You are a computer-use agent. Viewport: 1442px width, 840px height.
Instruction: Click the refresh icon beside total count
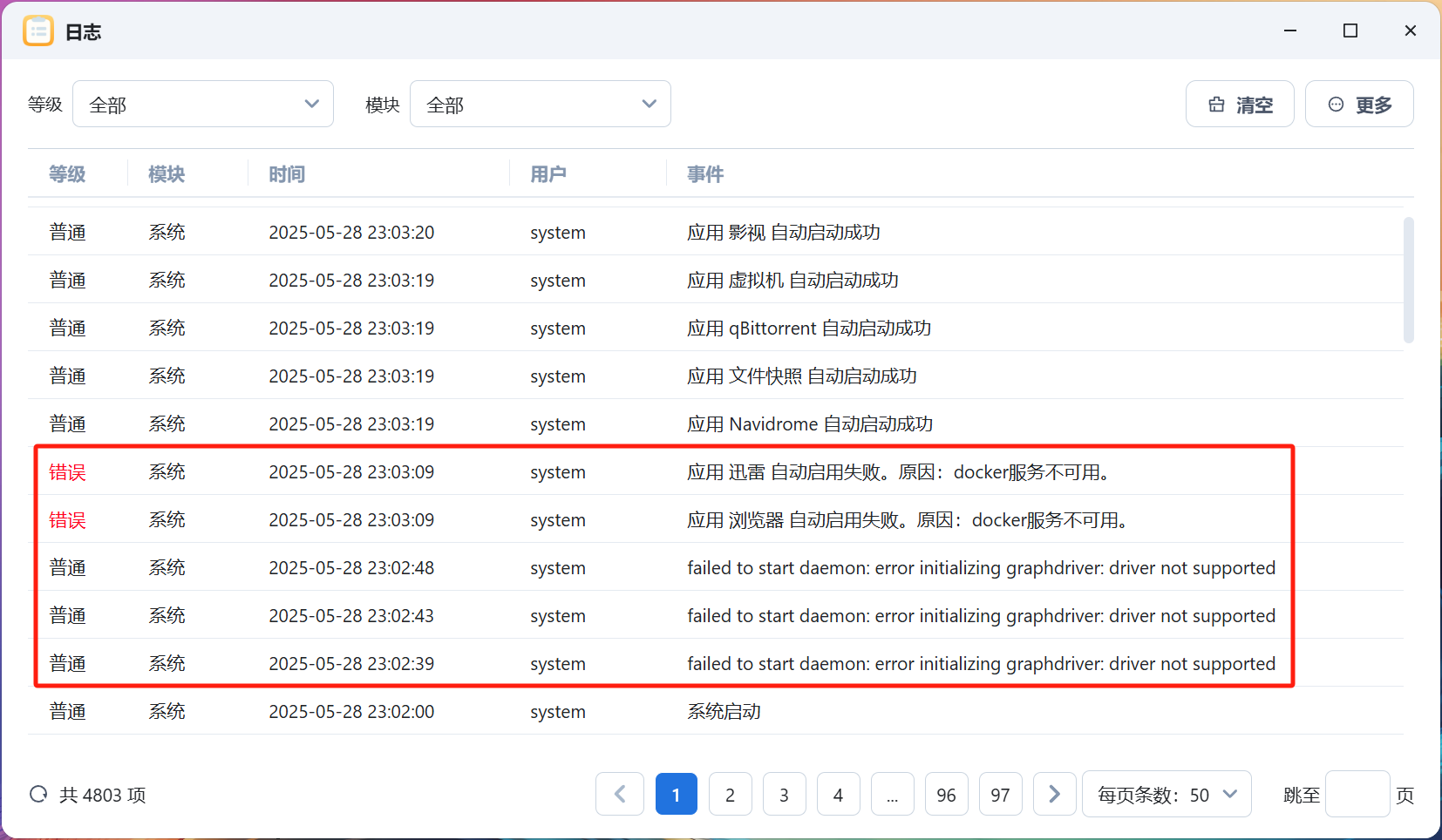click(x=38, y=794)
